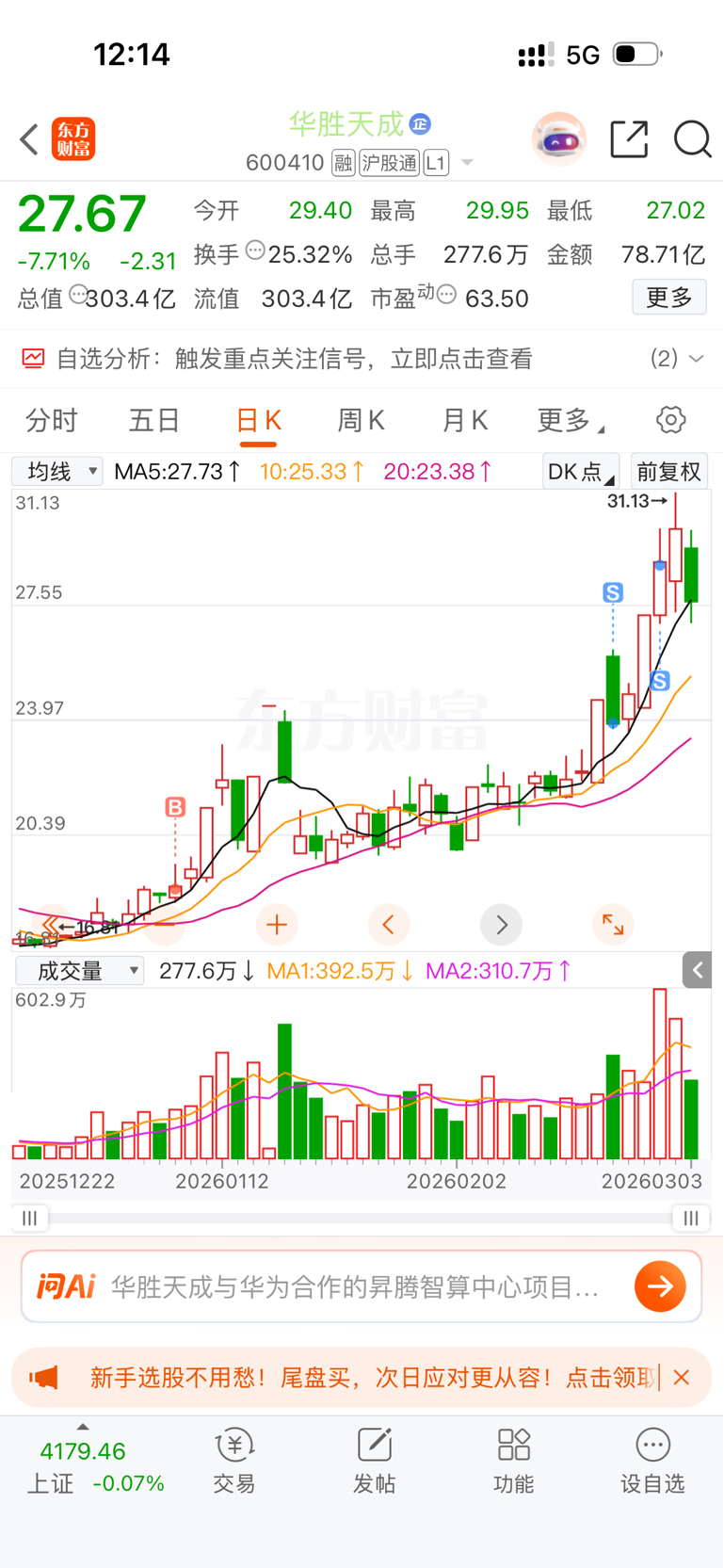
Task: Tap the 总值 info smiley icon
Action: (x=79, y=293)
